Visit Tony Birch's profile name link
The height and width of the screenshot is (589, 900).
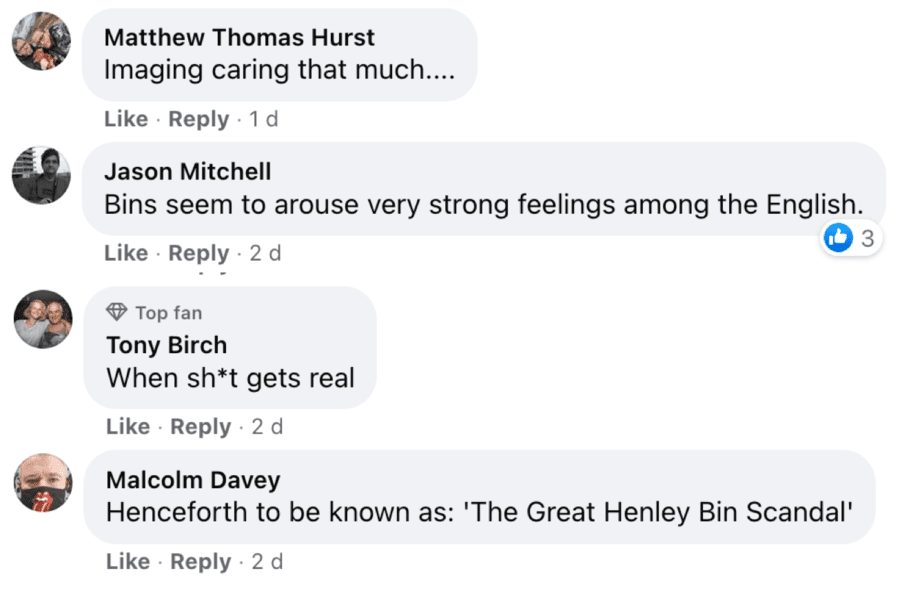pyautogui.click(x=167, y=345)
